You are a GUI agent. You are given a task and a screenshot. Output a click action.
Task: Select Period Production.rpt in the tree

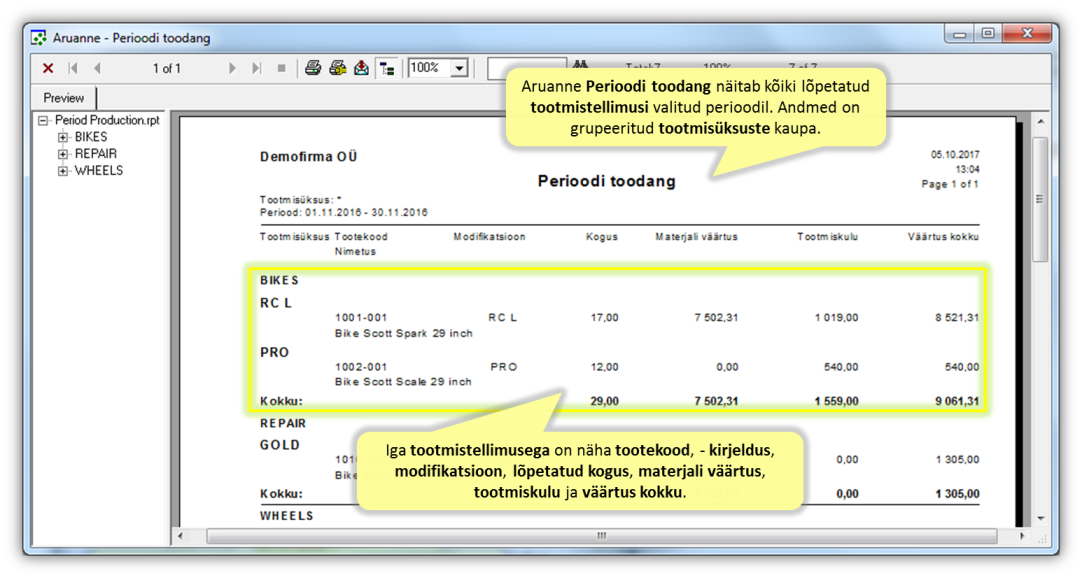[107, 120]
